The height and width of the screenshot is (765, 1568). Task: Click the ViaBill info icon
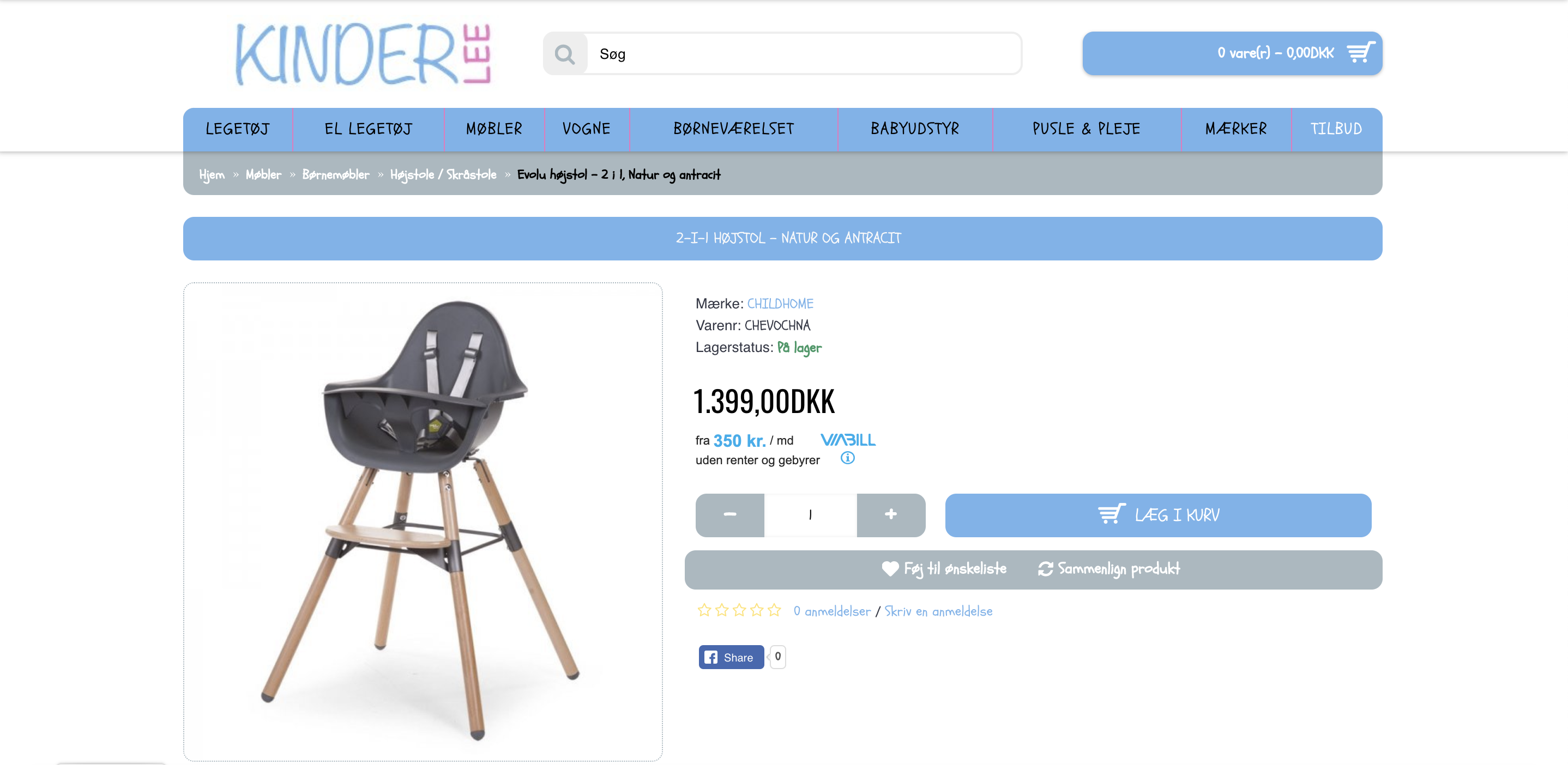coord(847,458)
